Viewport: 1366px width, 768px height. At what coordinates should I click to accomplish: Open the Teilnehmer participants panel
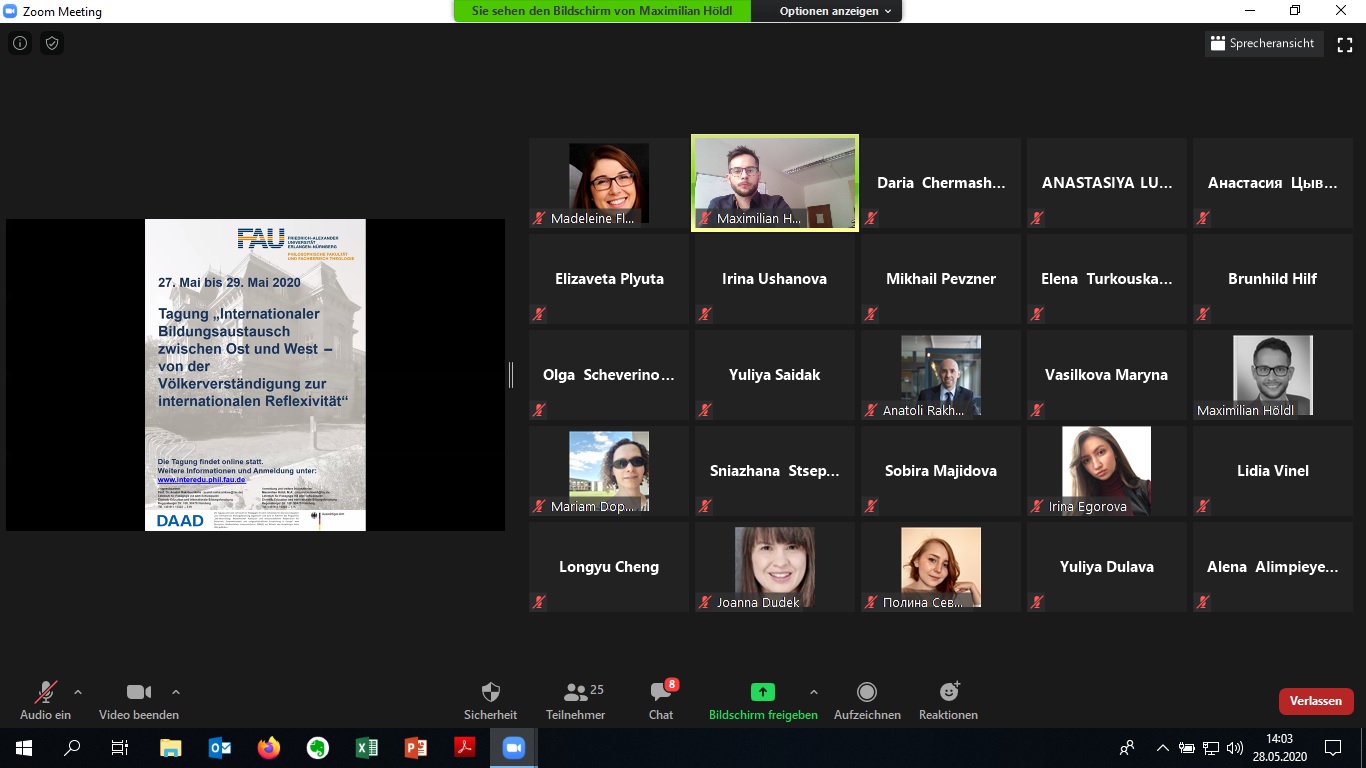click(575, 700)
